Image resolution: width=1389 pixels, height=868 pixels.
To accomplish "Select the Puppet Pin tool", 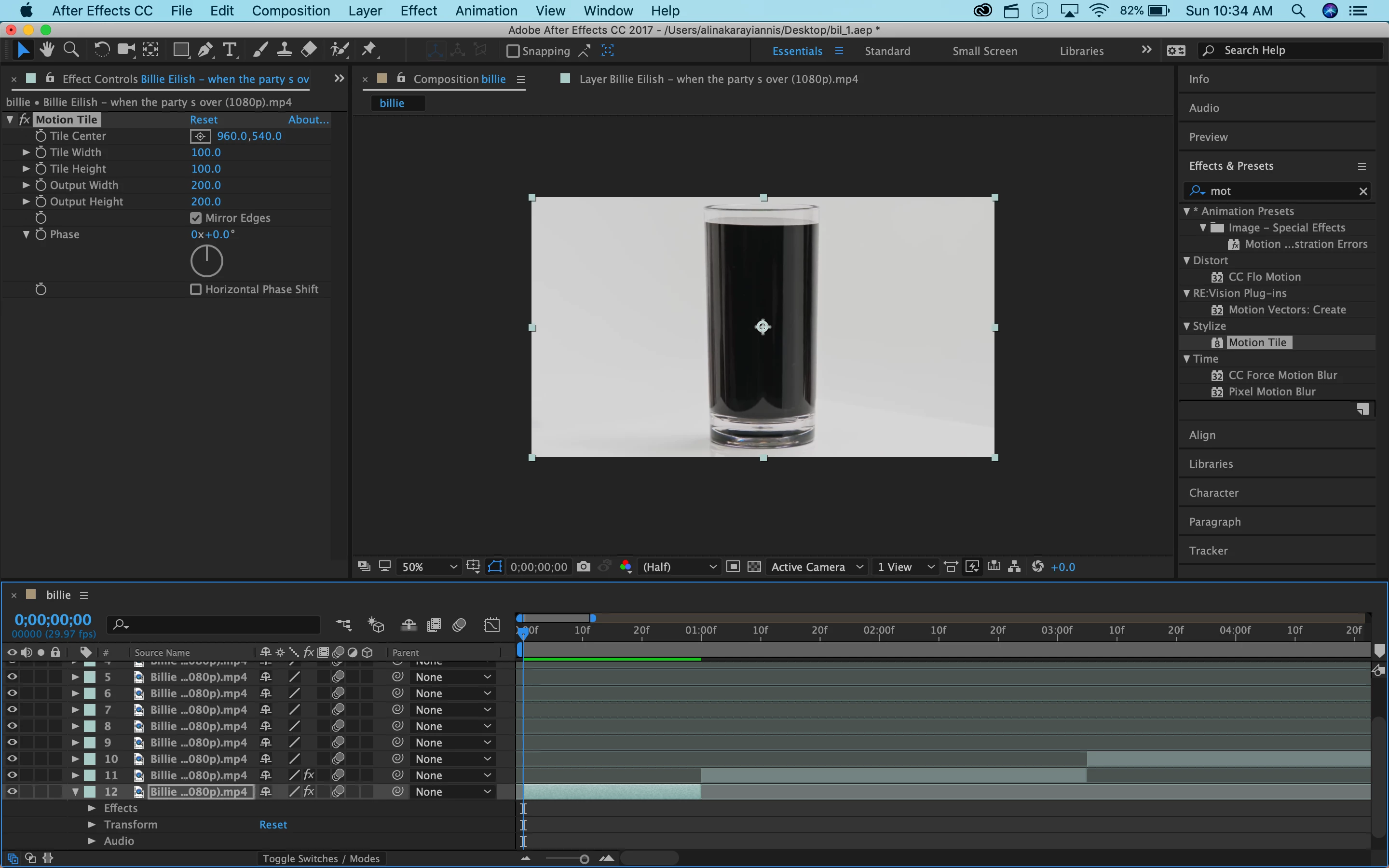I will pos(369,51).
